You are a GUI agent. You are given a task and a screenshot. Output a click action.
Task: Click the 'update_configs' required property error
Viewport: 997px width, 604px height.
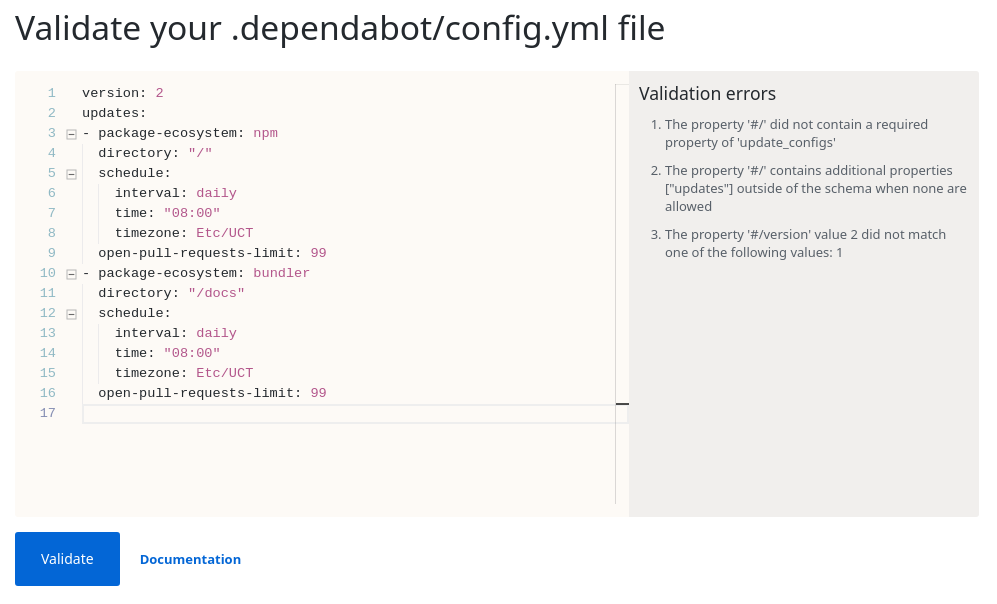[796, 134]
